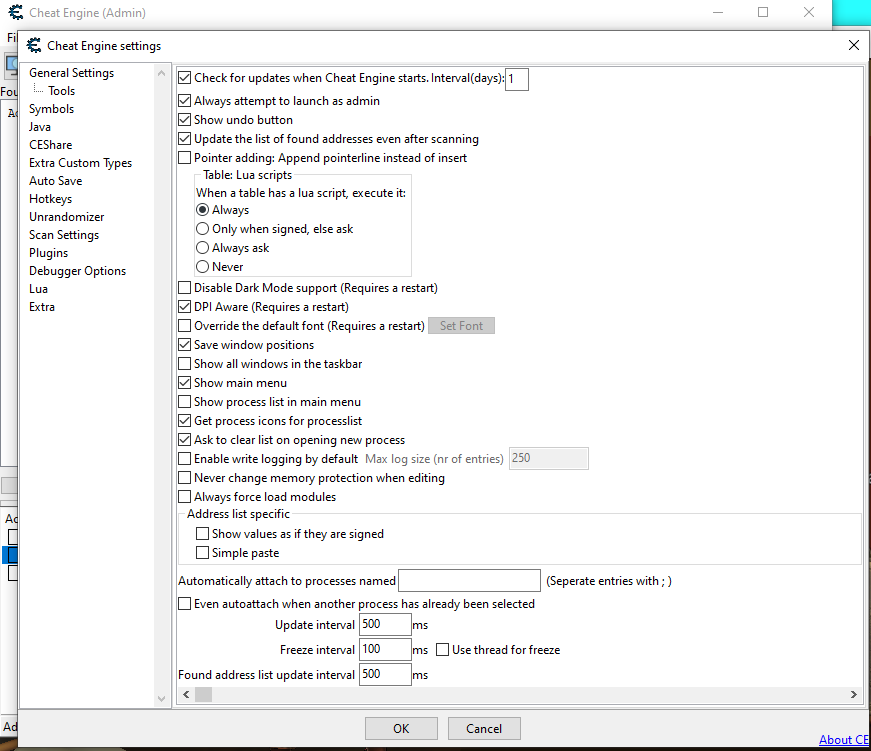This screenshot has height=751, width=871.
Task: Select Plugins in the settings tree
Action: [x=48, y=253]
